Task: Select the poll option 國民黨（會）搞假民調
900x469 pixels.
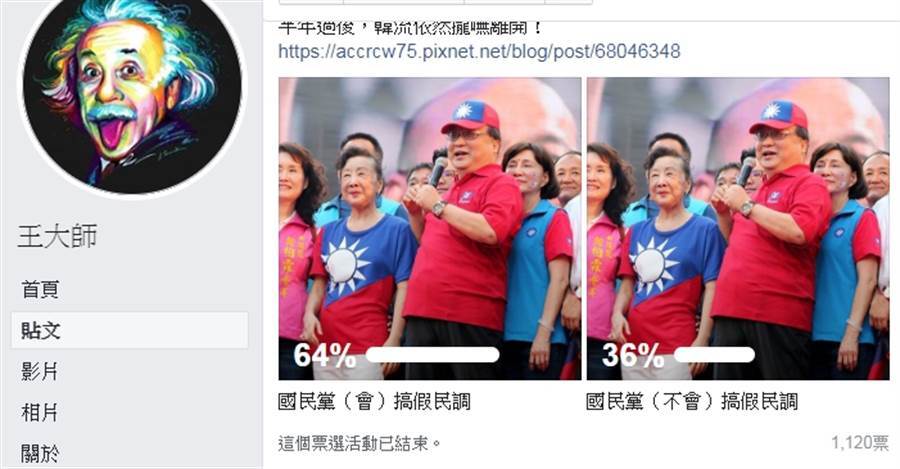Action: 374,401
